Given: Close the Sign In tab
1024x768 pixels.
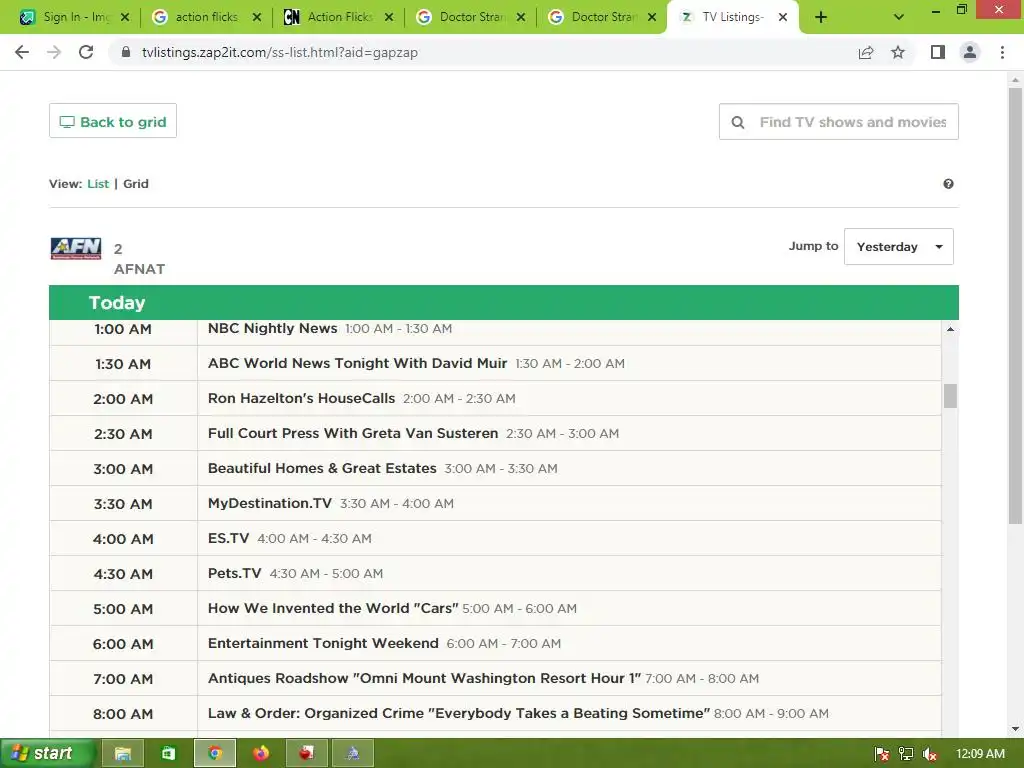Looking at the screenshot, I should pos(125,17).
